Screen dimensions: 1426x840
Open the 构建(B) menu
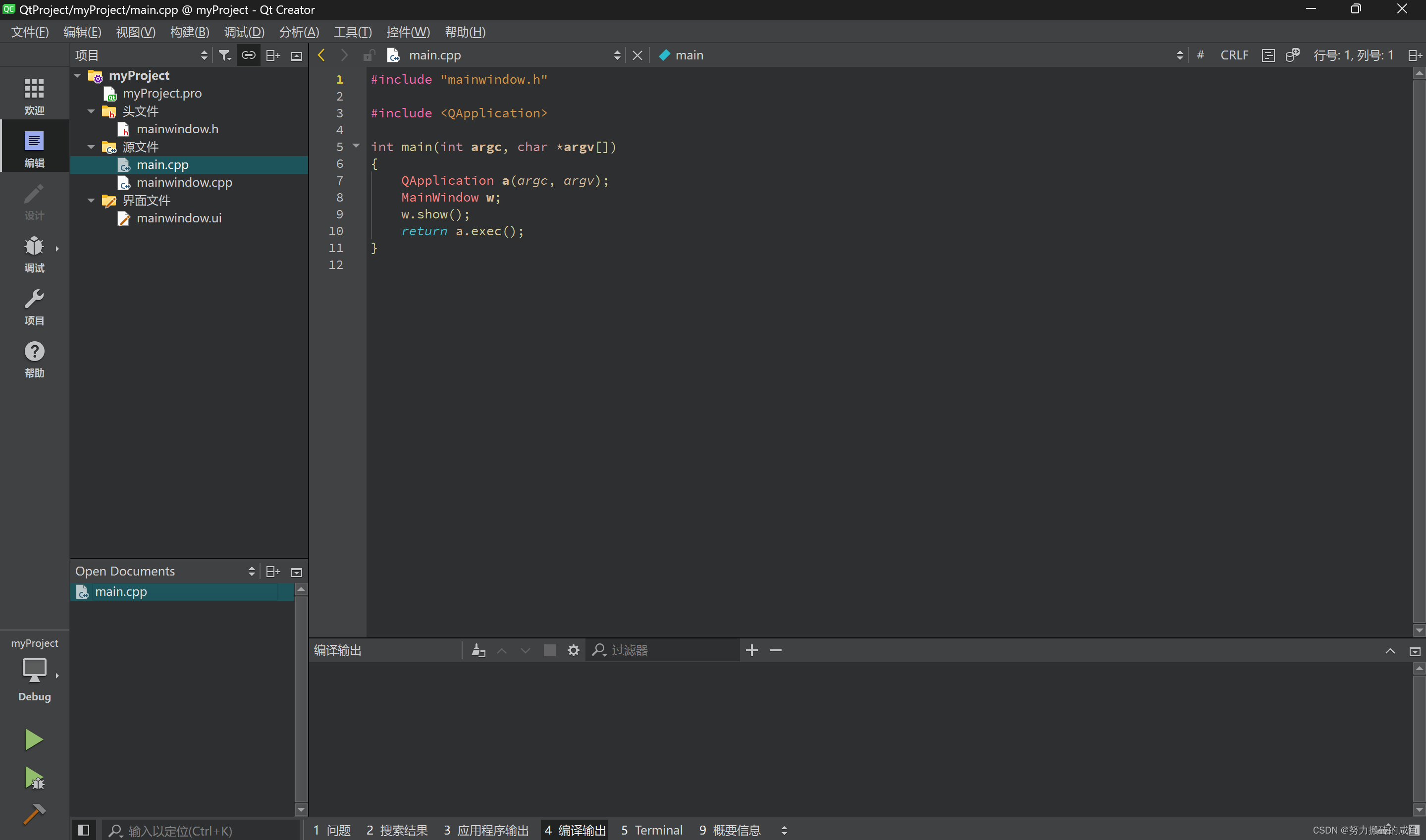coord(190,32)
